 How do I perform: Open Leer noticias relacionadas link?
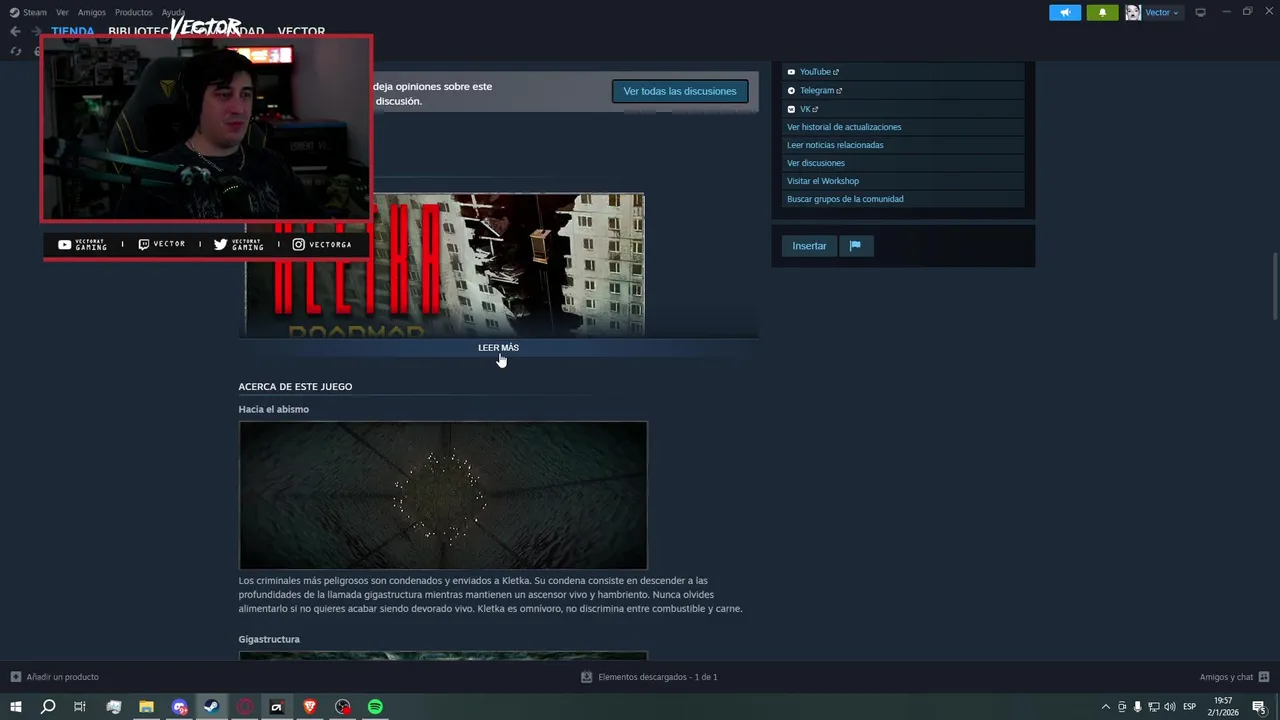[835, 145]
